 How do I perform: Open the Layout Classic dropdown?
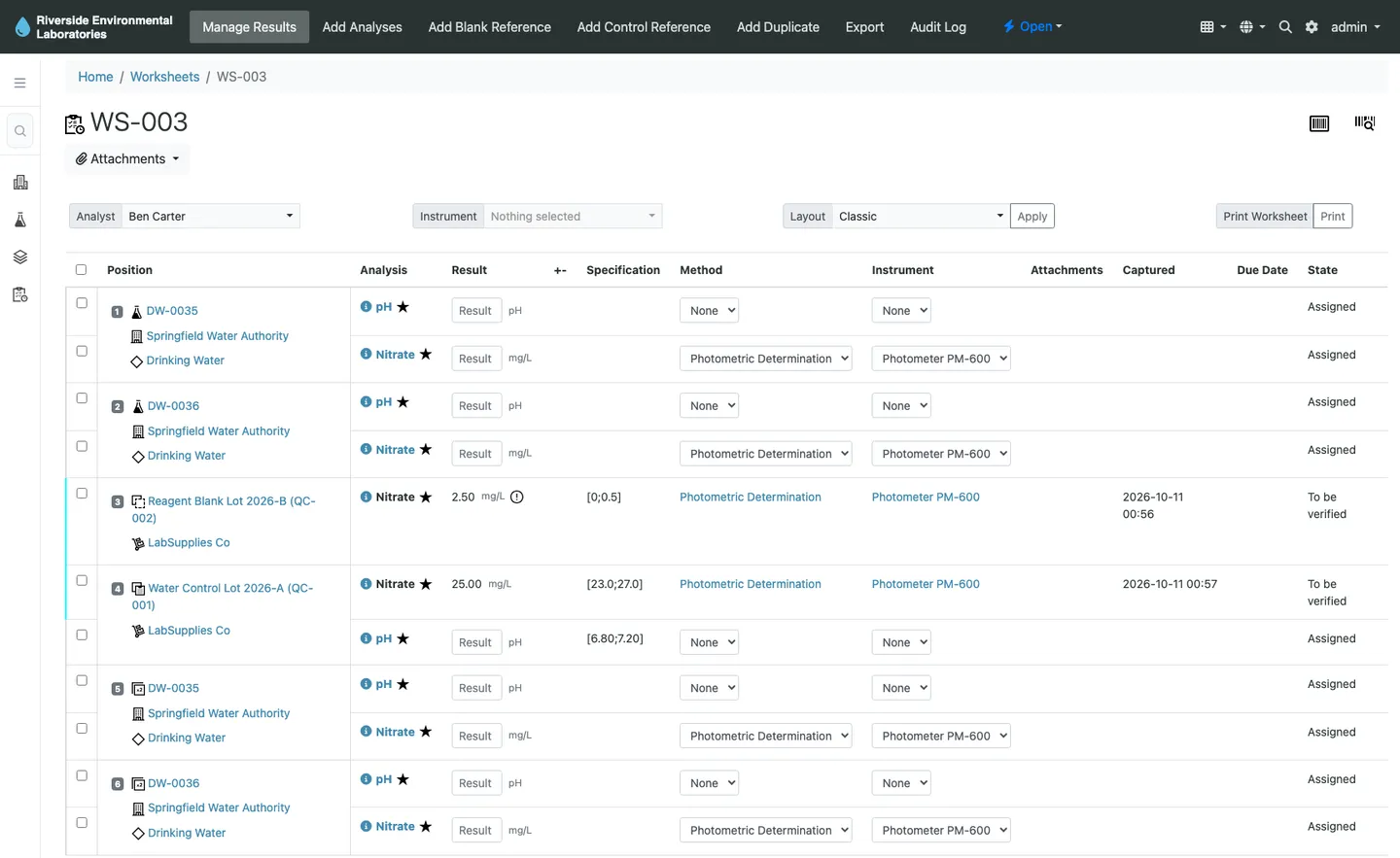click(x=921, y=217)
